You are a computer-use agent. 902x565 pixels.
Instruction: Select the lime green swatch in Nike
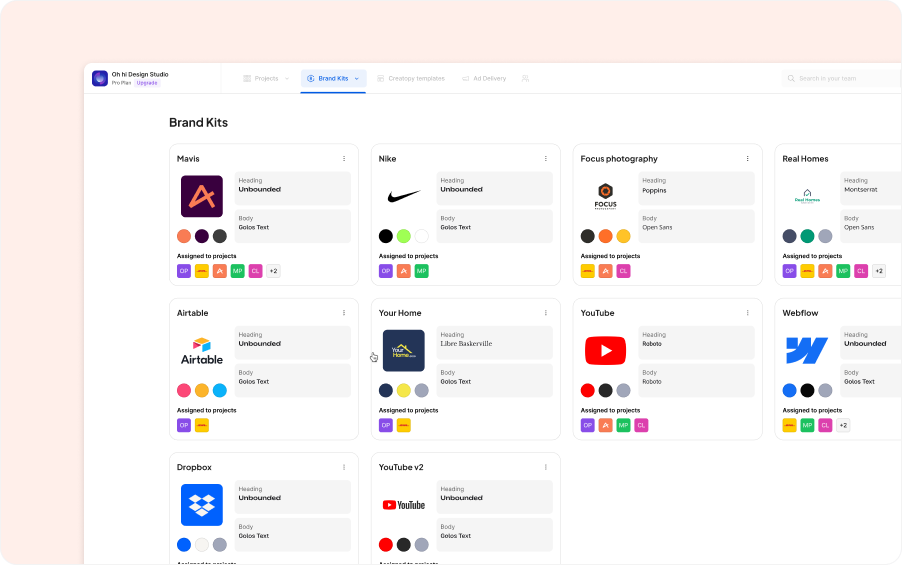[x=404, y=236]
